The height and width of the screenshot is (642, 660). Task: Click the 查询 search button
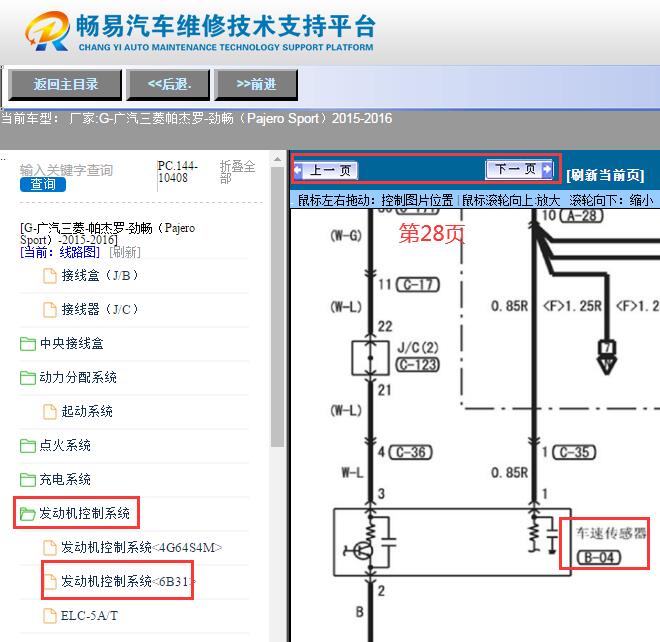43,184
